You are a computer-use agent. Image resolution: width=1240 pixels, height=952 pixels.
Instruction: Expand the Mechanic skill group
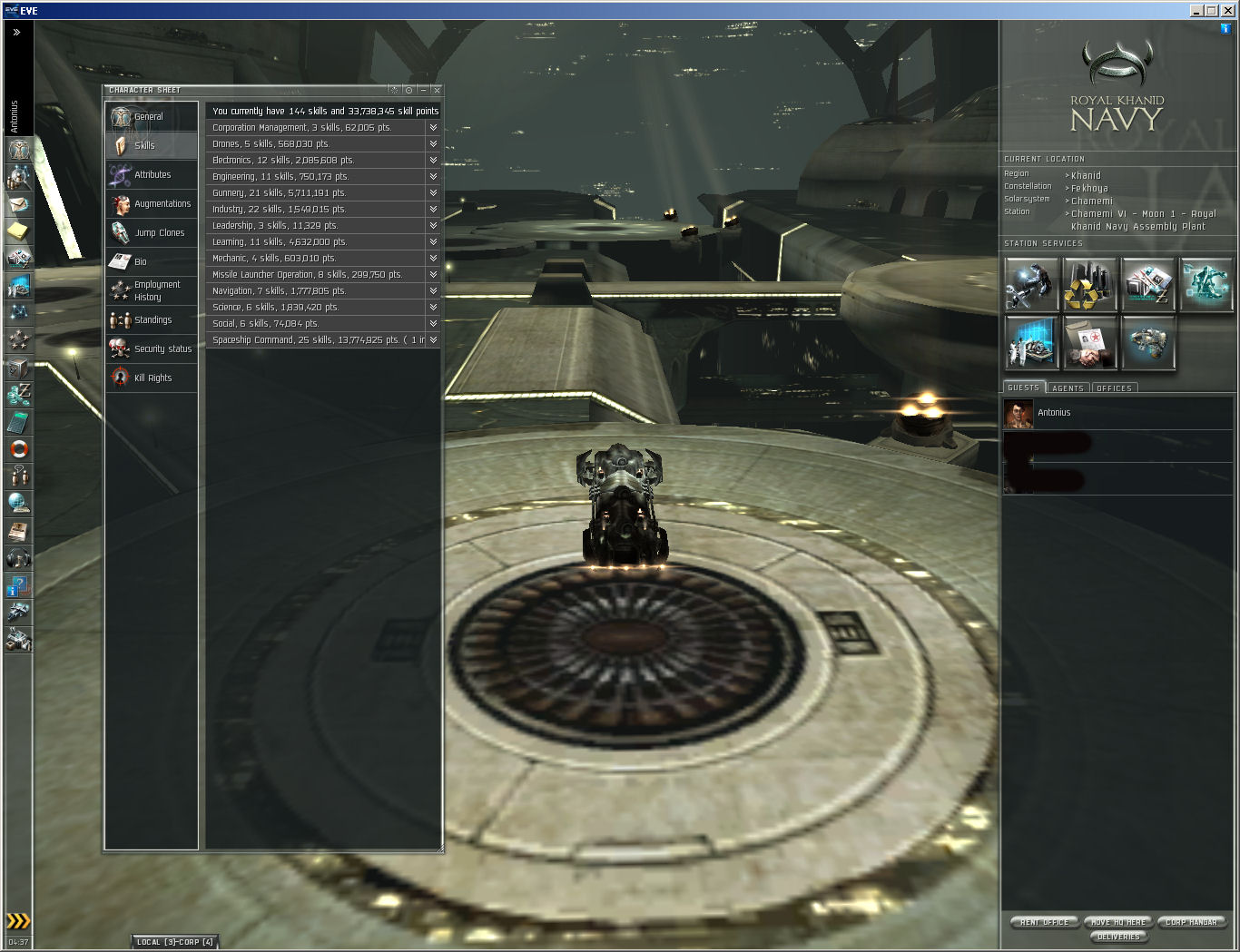(433, 259)
